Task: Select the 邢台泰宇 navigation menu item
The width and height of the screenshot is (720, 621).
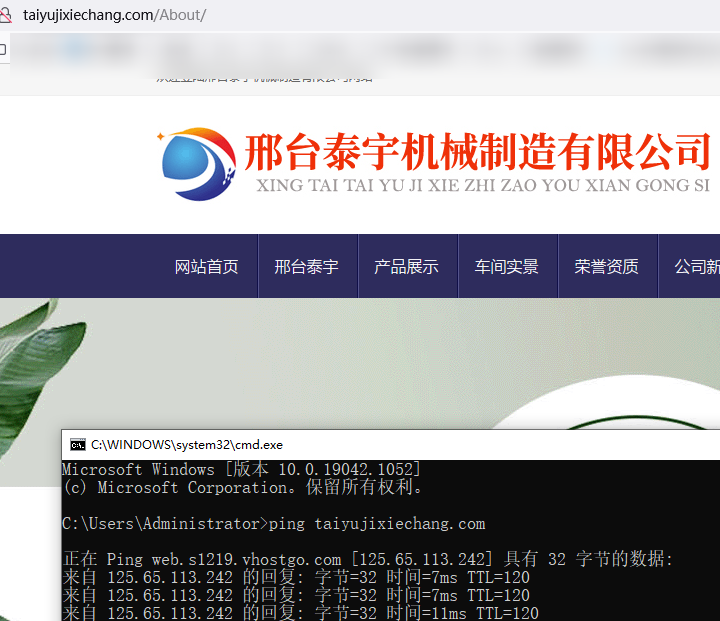Action: pyautogui.click(x=307, y=267)
